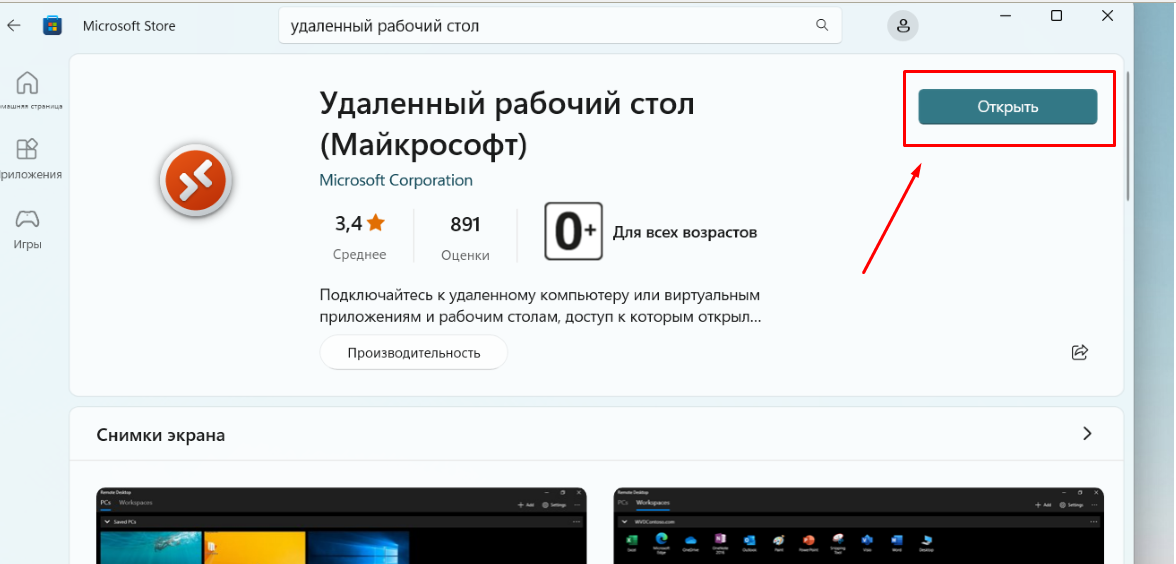This screenshot has width=1176, height=564.
Task: Click the Снимки экрана heading
Action: click(160, 435)
